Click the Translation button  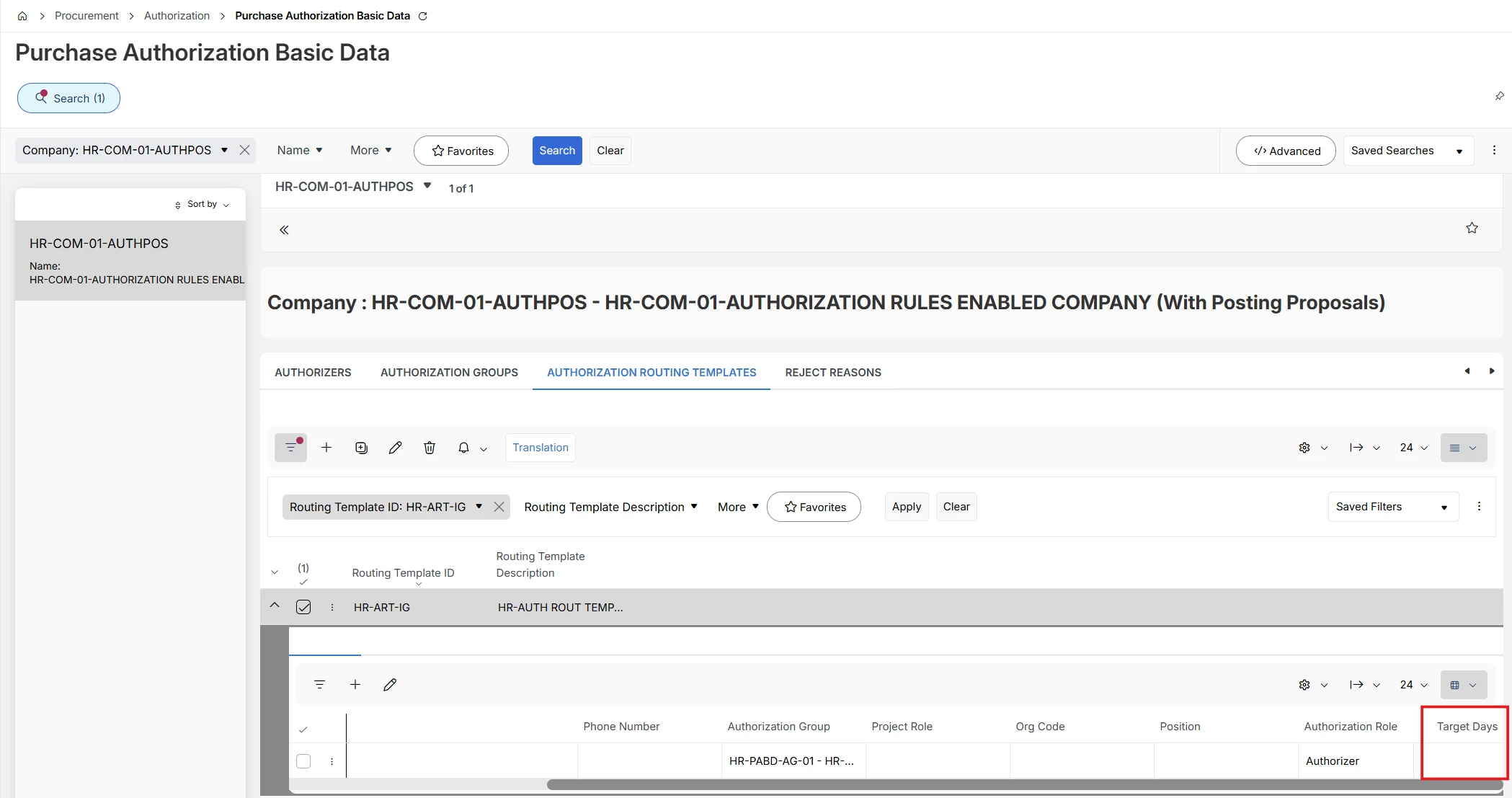[540, 448]
